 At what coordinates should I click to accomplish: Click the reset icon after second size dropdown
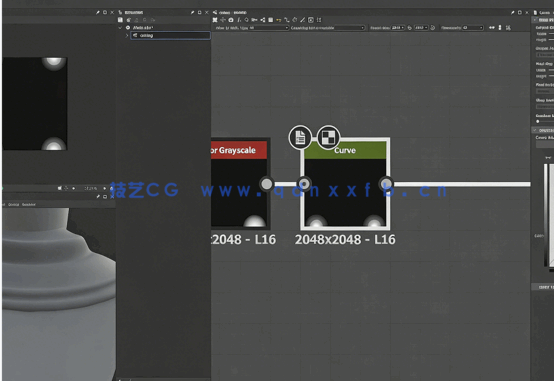tap(432, 28)
